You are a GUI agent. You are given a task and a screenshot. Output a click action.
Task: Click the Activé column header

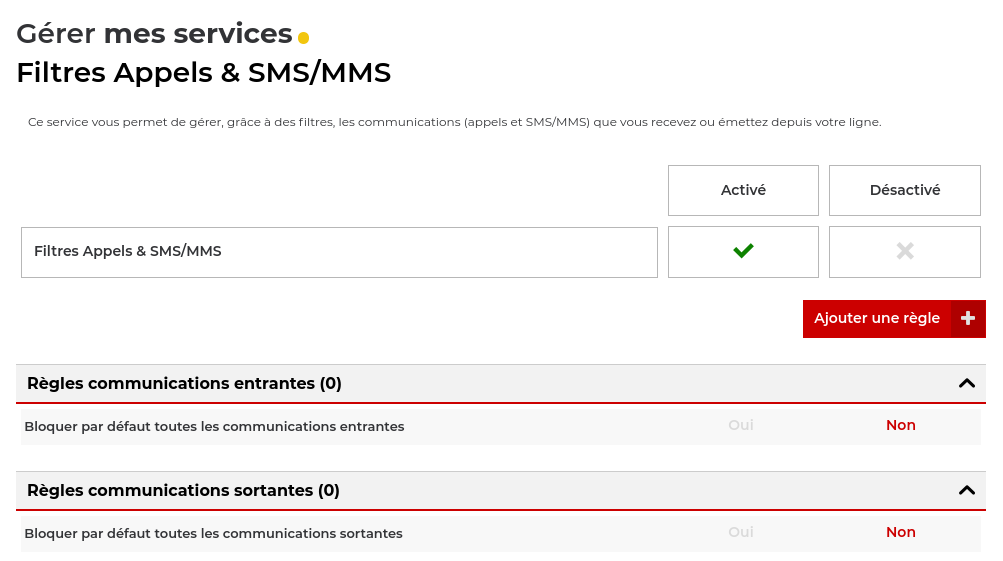[743, 190]
